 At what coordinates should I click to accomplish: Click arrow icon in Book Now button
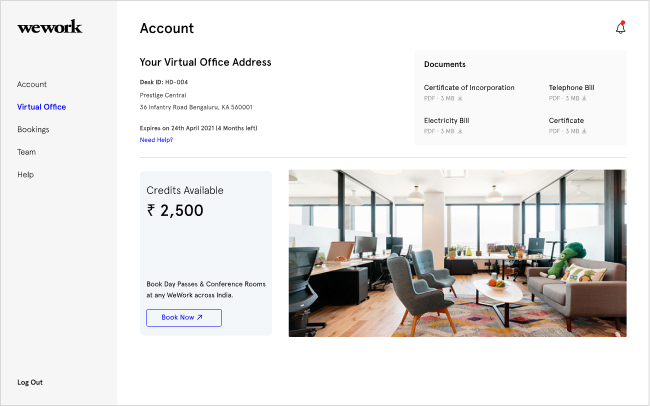click(x=199, y=317)
